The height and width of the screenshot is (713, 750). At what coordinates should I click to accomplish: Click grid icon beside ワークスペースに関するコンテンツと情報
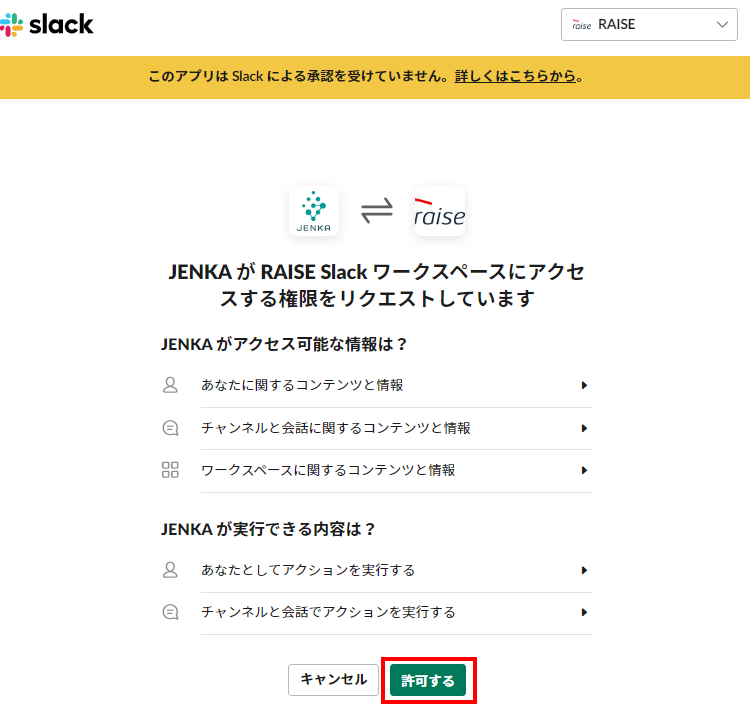[170, 470]
